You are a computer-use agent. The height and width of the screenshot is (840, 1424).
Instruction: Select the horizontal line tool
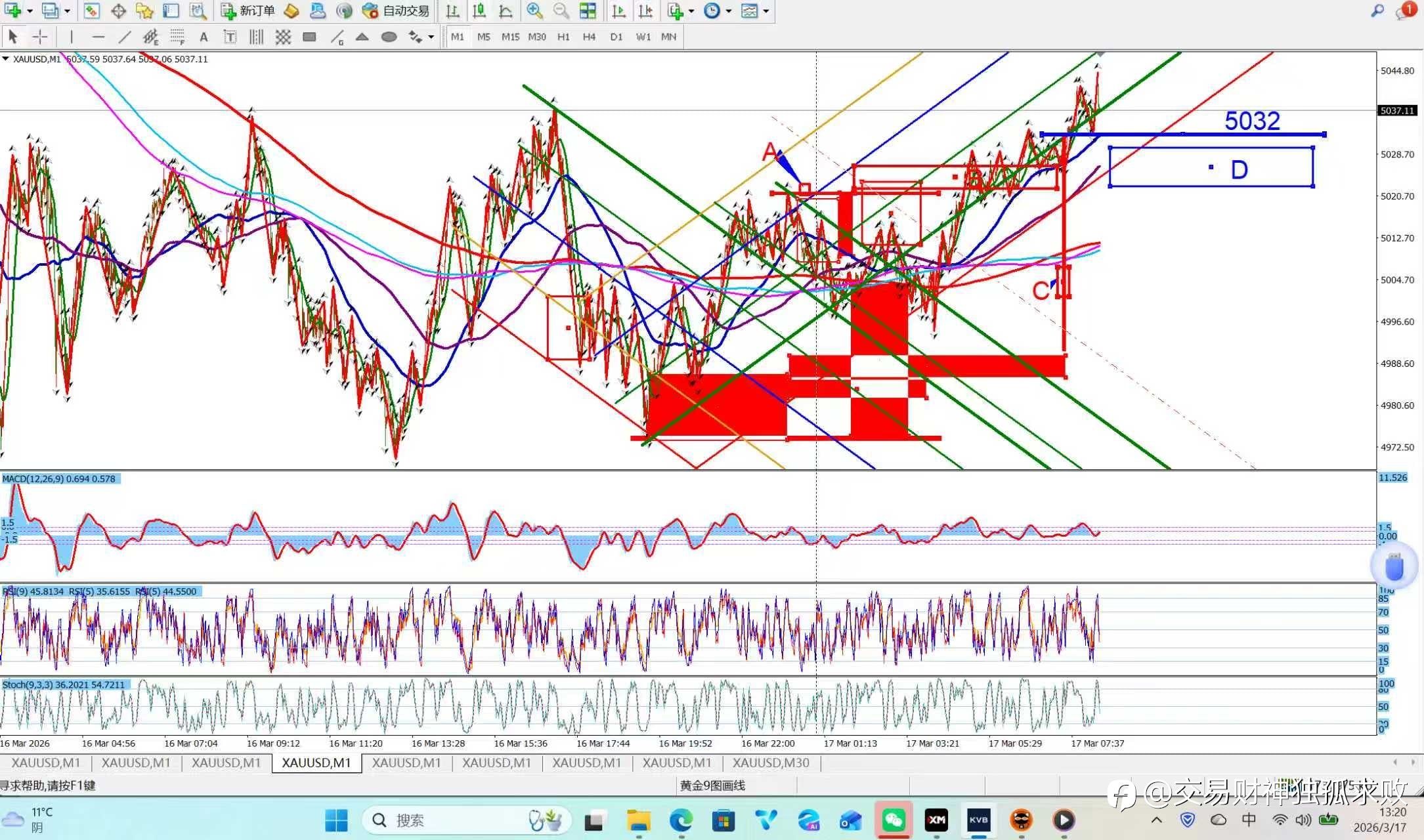click(98, 37)
